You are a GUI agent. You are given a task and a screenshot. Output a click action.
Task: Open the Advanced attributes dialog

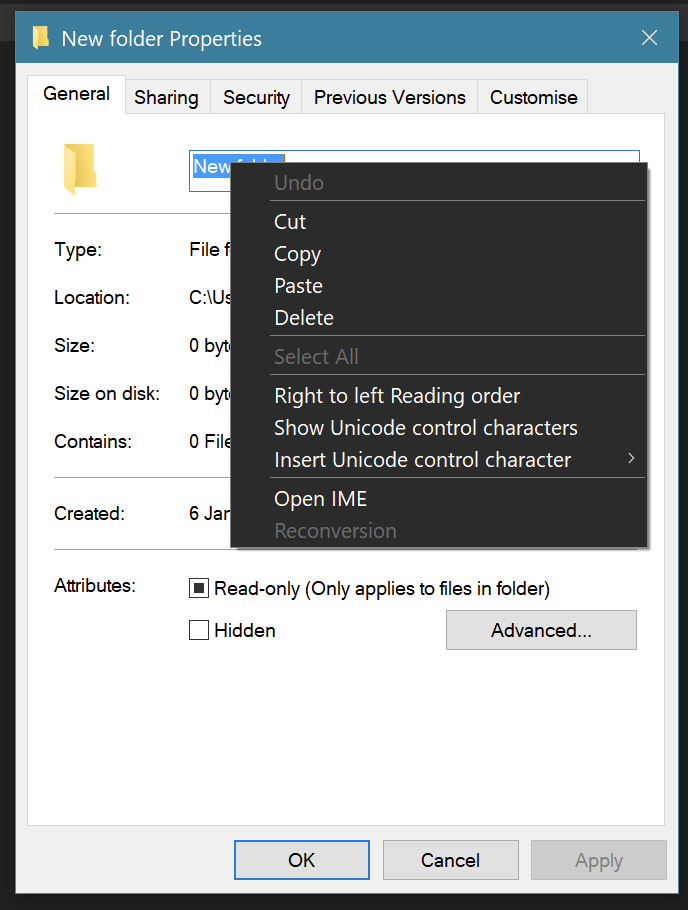tap(541, 630)
